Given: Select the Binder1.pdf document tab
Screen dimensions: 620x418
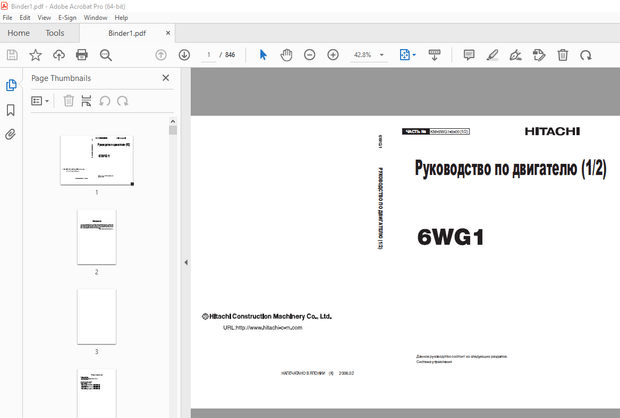Looking at the screenshot, I should pyautogui.click(x=127, y=33).
